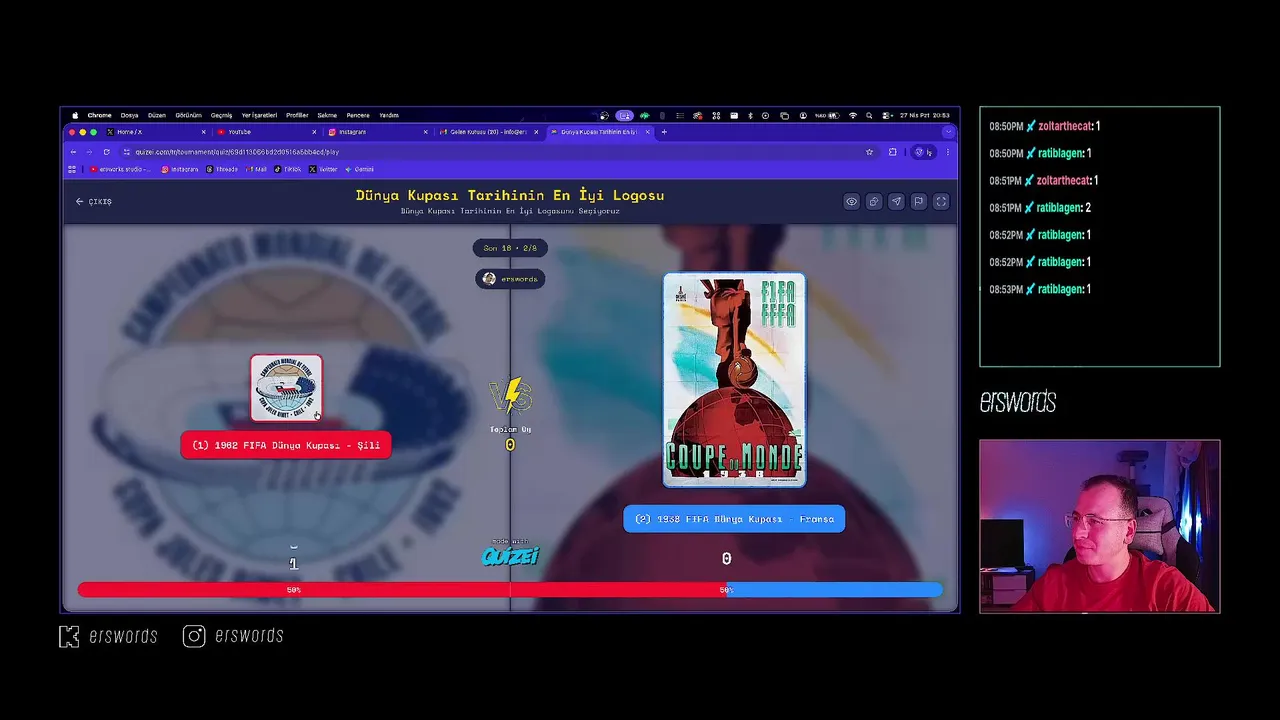Select the 1962 Chile logo thumbnail

tap(286, 388)
